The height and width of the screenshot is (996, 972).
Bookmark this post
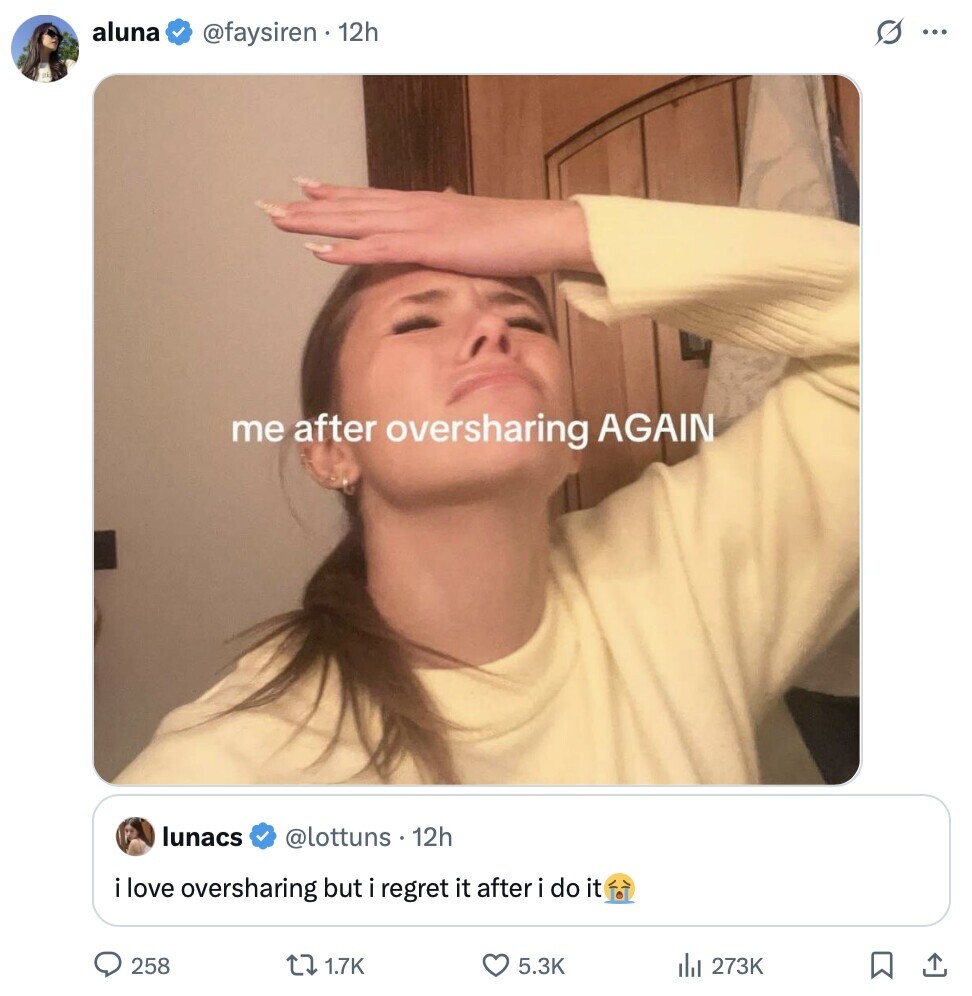tap(881, 965)
